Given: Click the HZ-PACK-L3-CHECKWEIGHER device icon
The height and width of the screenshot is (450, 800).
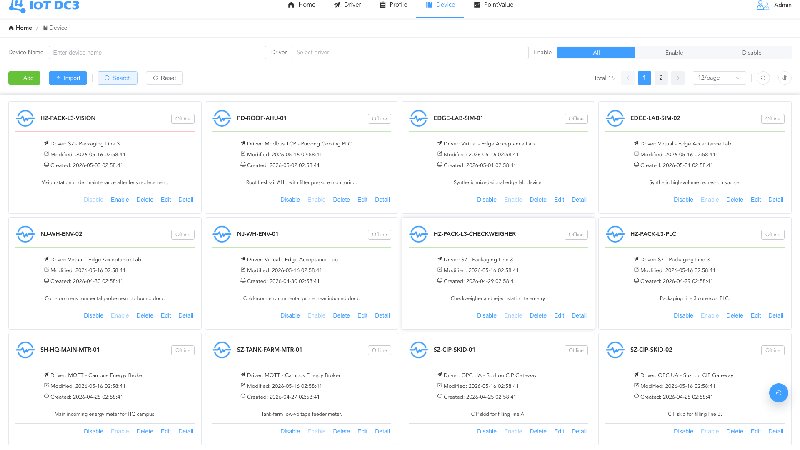Looking at the screenshot, I should click(x=418, y=234).
